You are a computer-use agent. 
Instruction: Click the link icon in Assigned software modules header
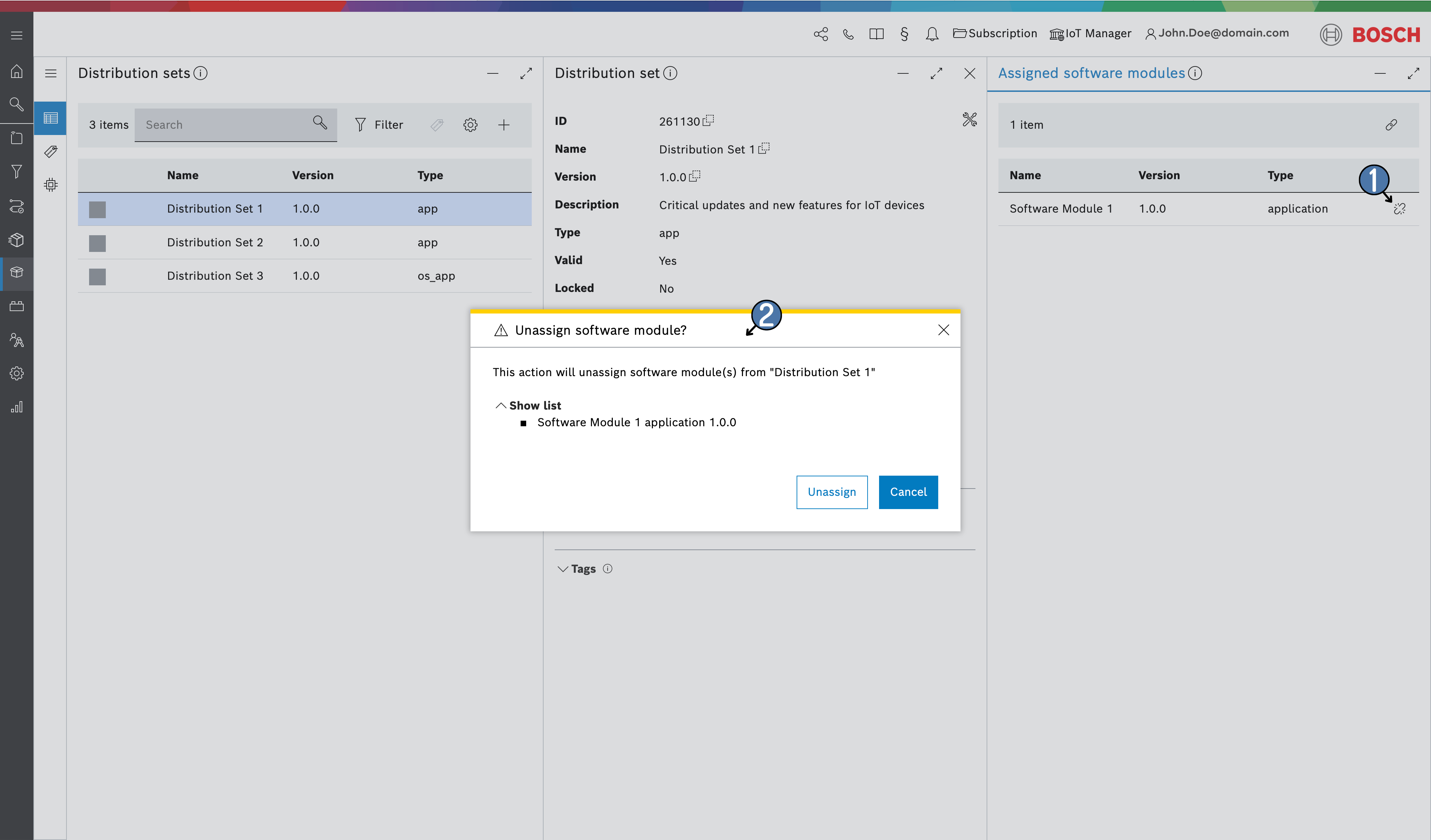1391,124
